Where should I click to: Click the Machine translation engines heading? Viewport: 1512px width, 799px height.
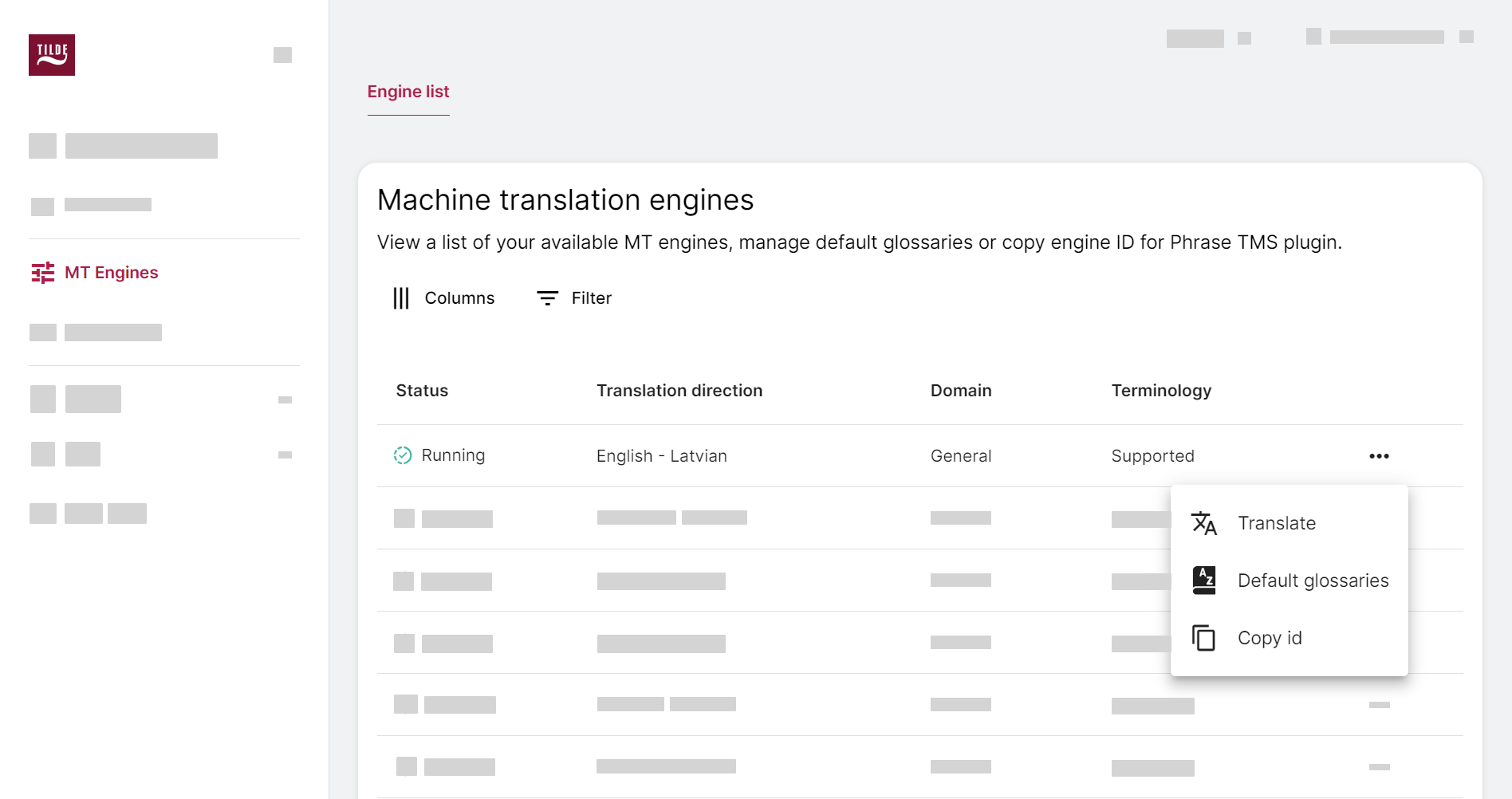pos(565,200)
